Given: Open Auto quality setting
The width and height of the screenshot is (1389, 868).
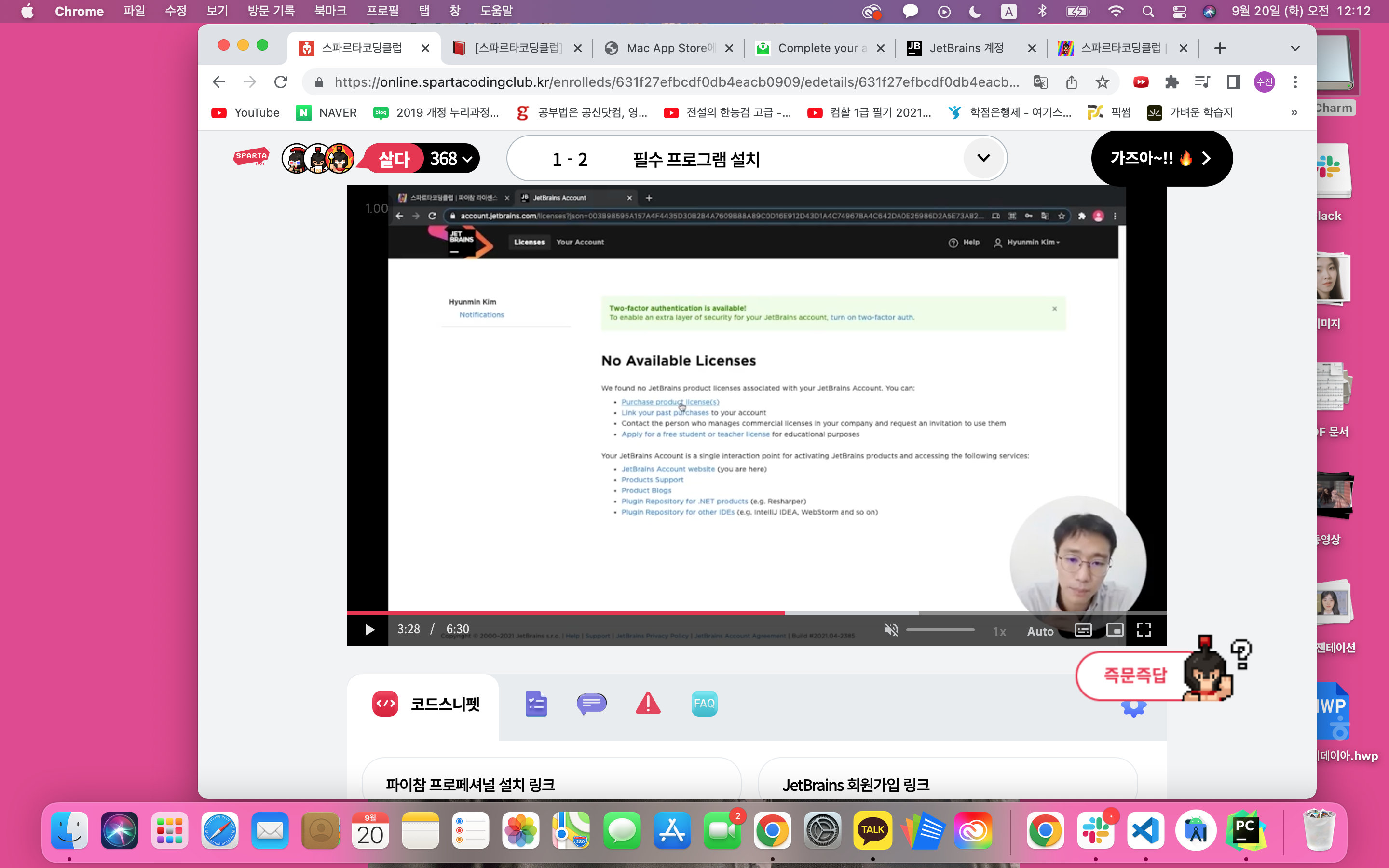Looking at the screenshot, I should pos(1040,631).
